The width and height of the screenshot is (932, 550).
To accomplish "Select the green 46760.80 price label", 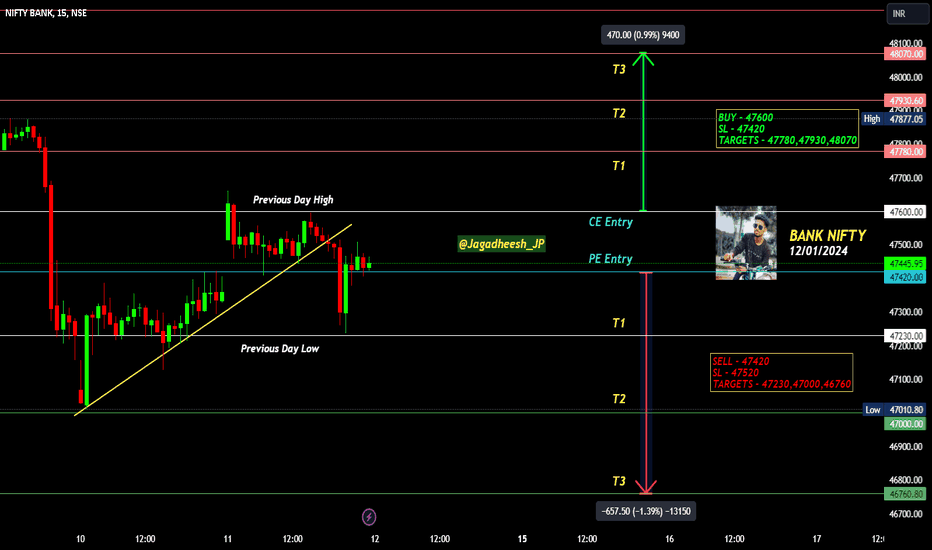I will (905, 494).
